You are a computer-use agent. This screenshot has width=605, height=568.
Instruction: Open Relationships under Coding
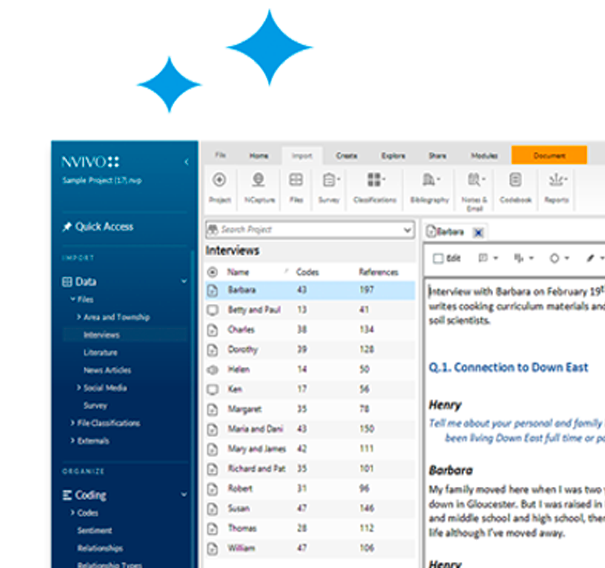pyautogui.click(x=100, y=548)
